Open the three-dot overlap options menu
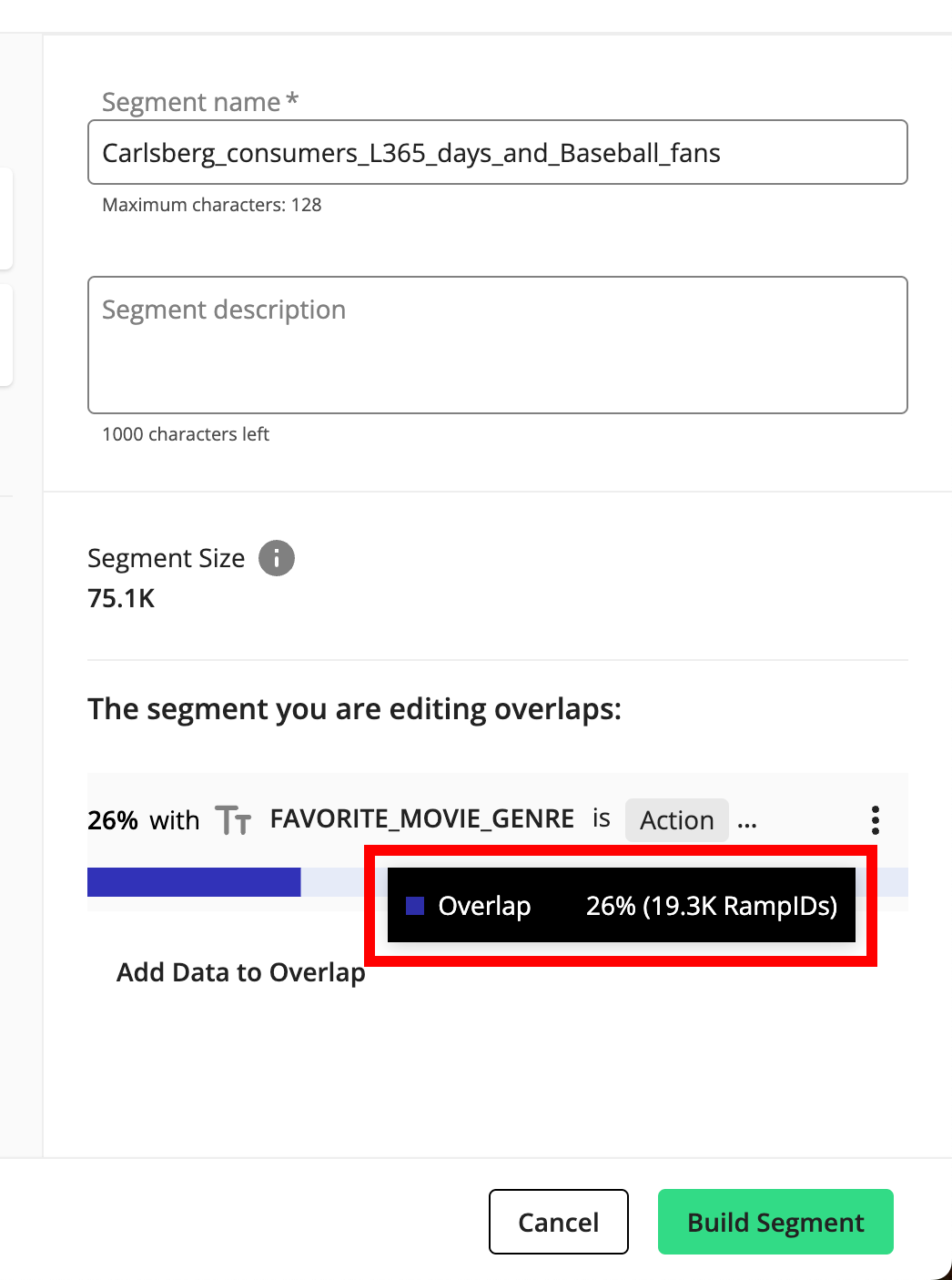 tap(876, 820)
